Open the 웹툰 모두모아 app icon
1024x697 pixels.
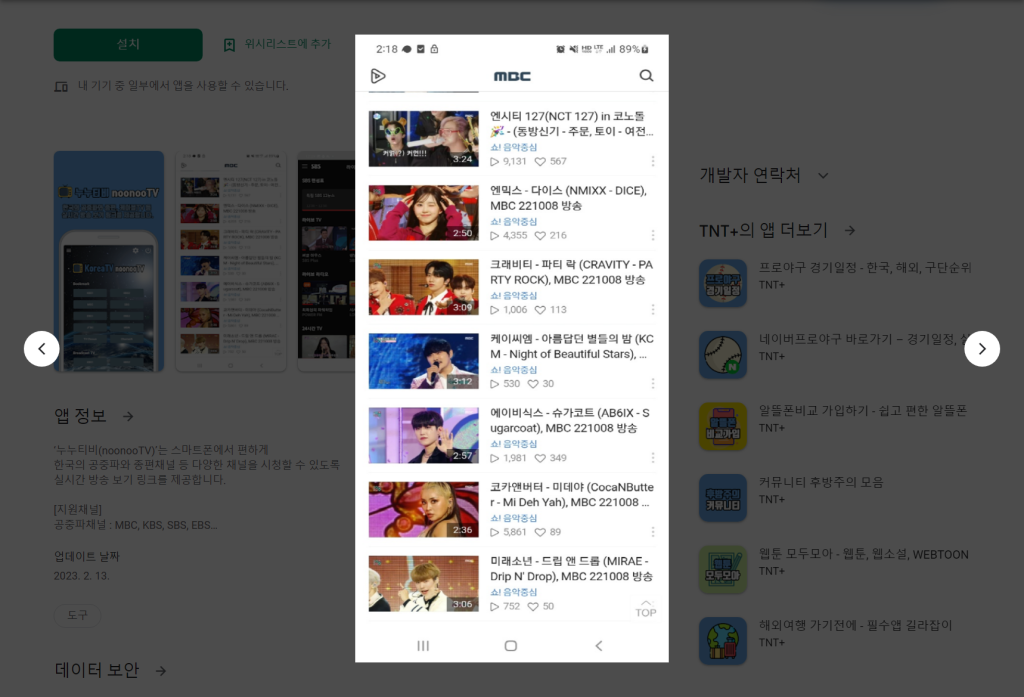(x=723, y=569)
